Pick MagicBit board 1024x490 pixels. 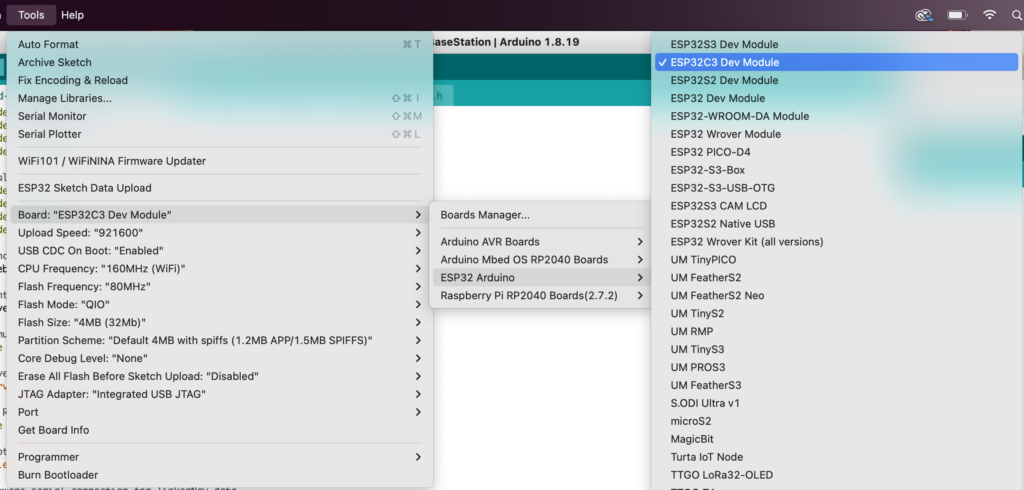click(837, 439)
